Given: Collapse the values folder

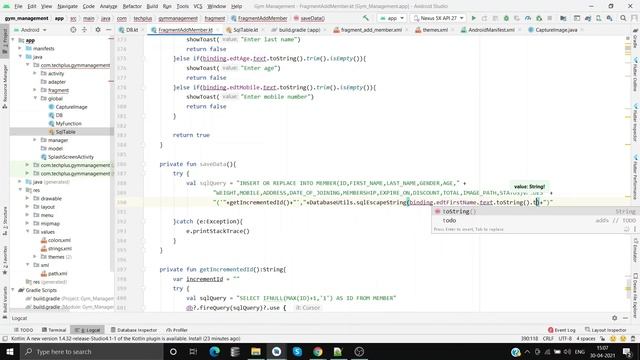Looking at the screenshot, I should coord(28,231).
